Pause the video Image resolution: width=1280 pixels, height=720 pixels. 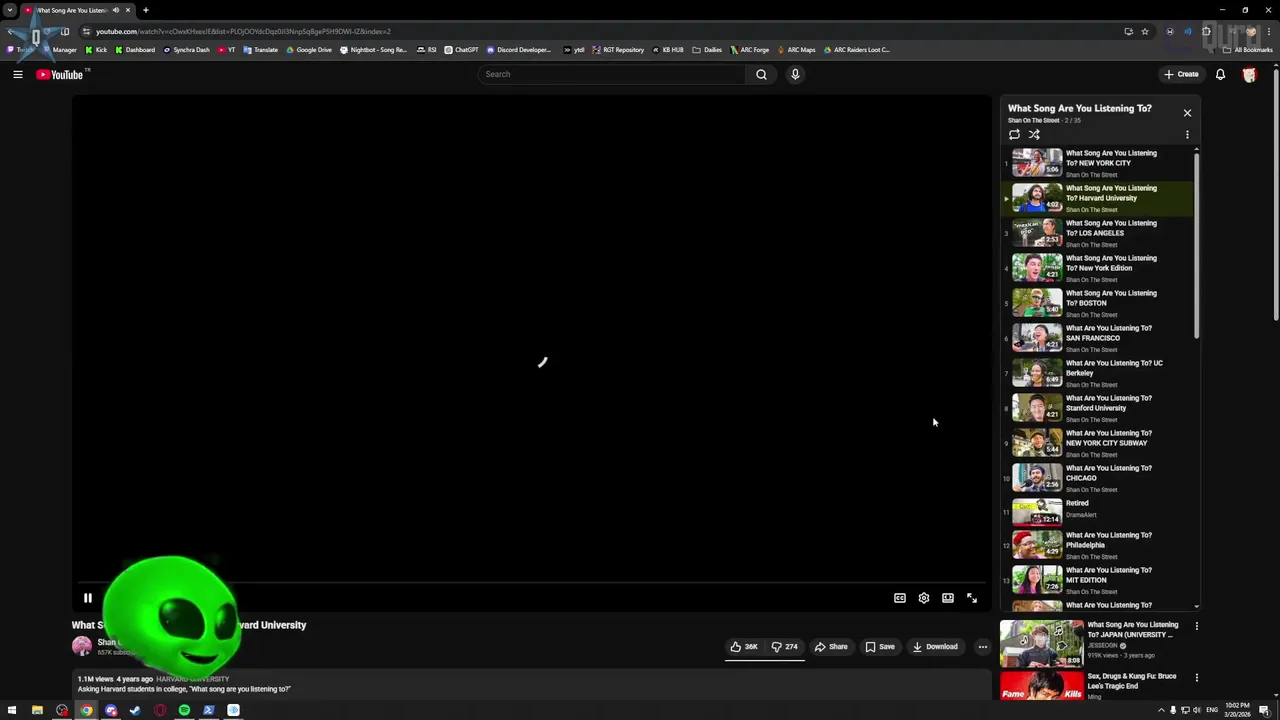[88, 598]
